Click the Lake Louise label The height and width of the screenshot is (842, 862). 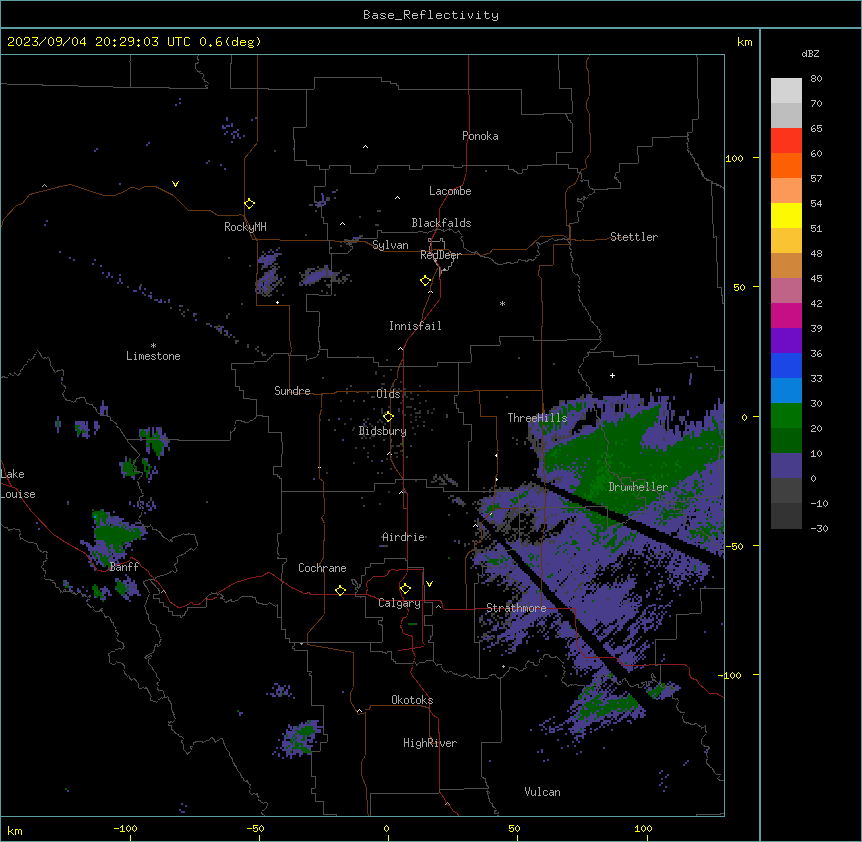click(16, 484)
